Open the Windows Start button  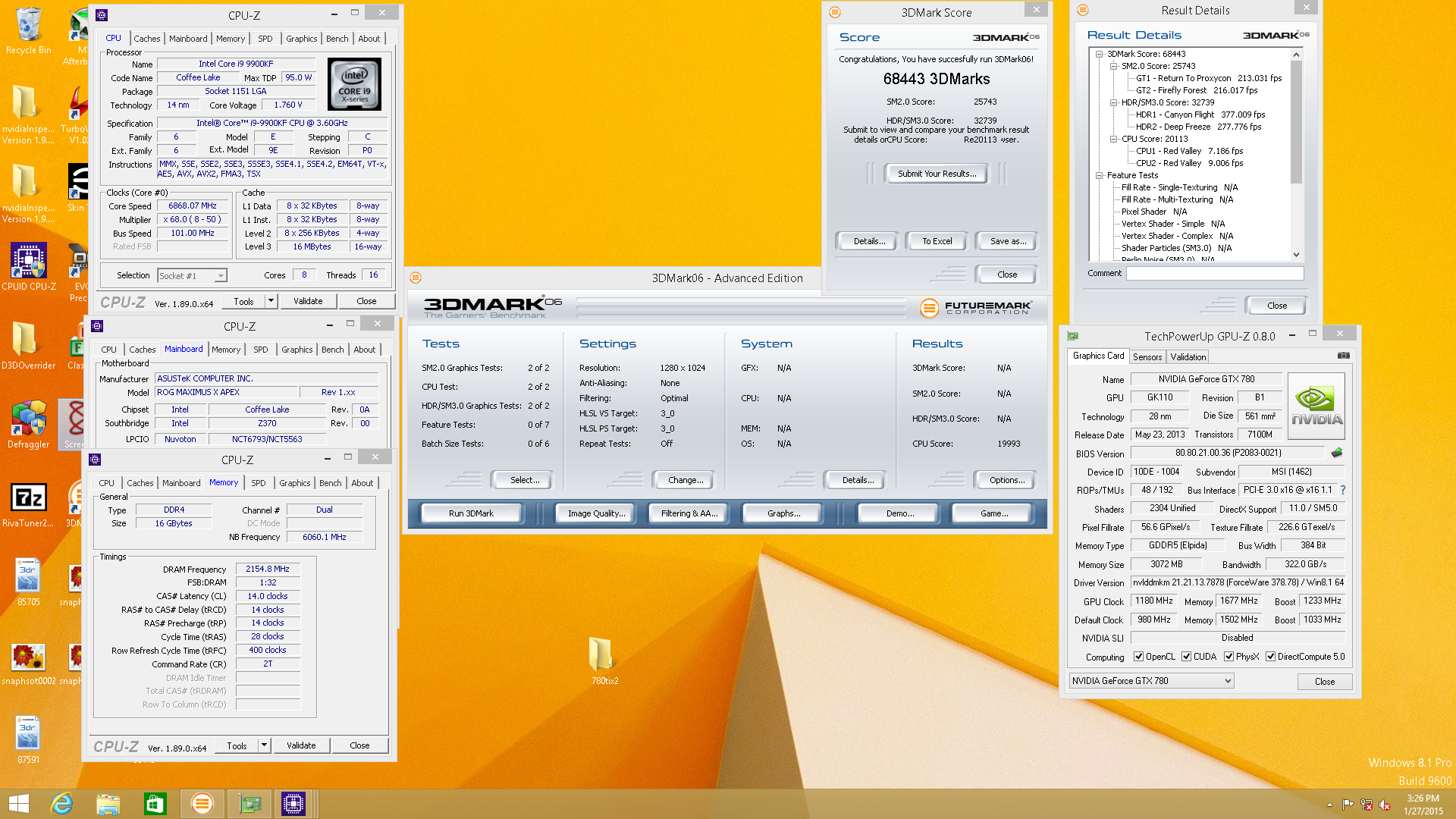click(x=18, y=804)
